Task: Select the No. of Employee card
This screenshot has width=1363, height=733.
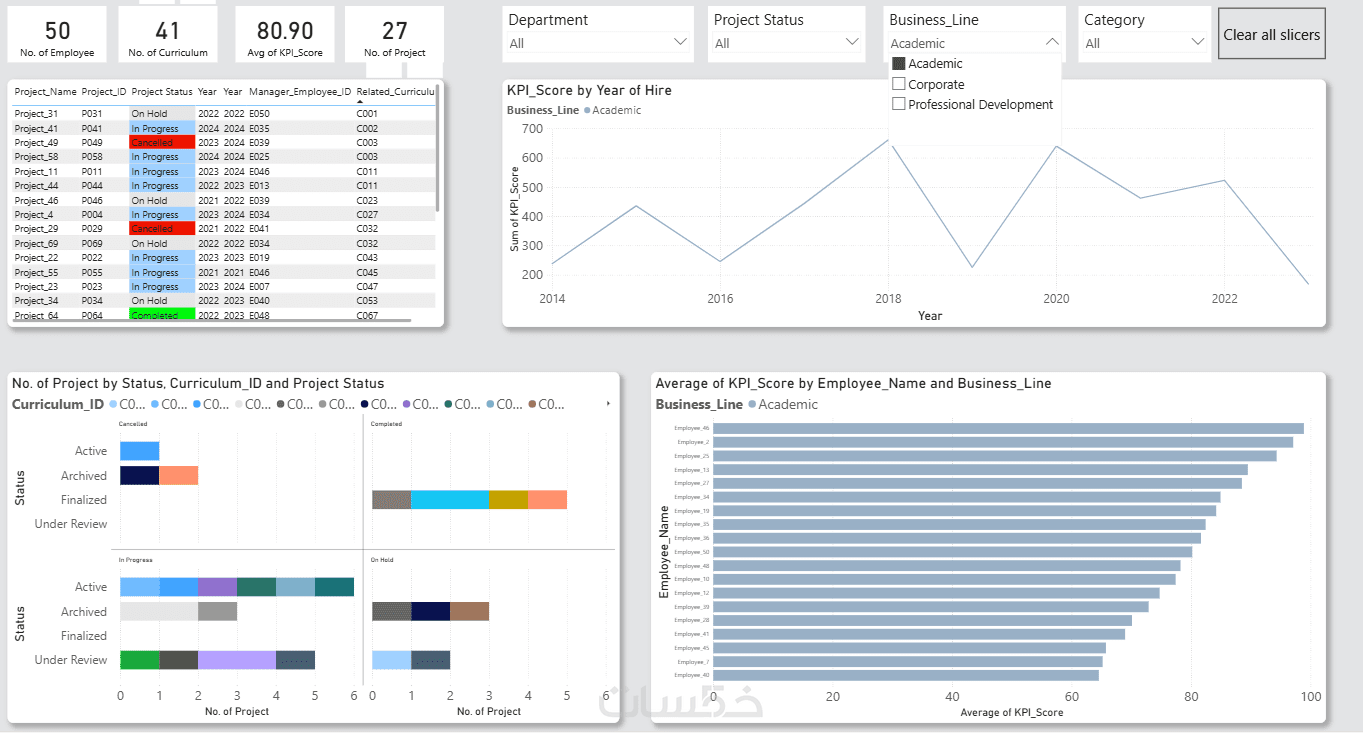Action: click(x=58, y=34)
